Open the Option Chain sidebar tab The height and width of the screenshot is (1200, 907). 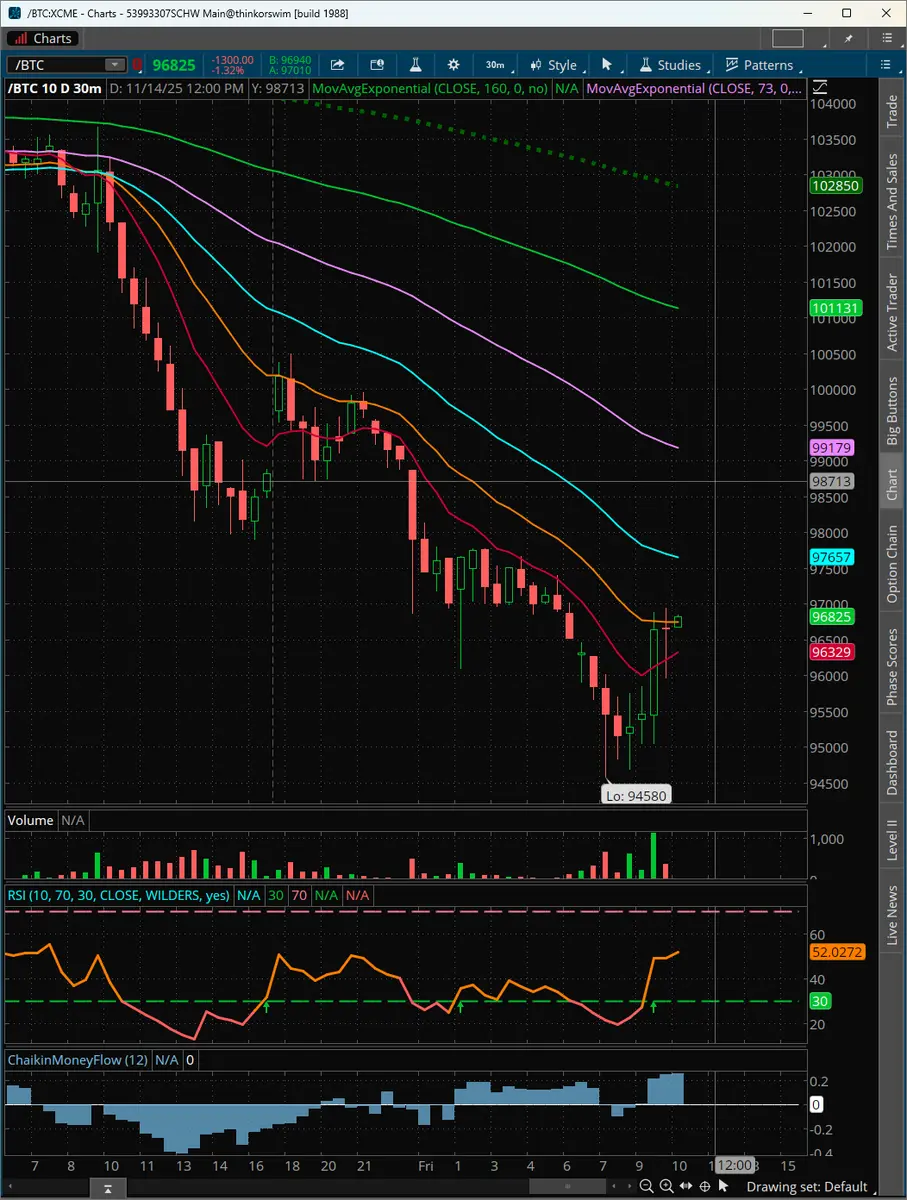point(892,563)
